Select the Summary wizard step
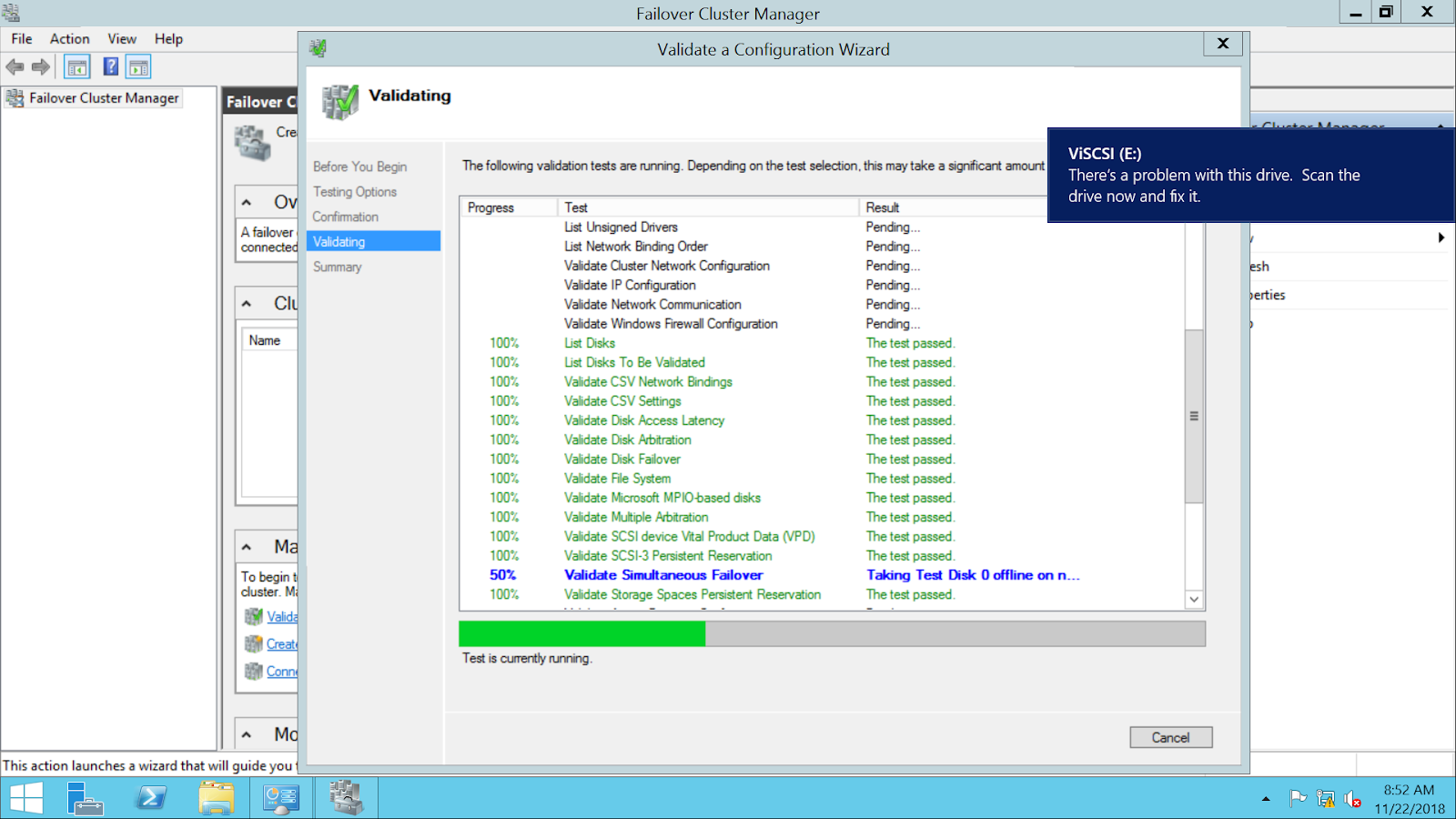This screenshot has width=1456, height=819. pos(338,267)
